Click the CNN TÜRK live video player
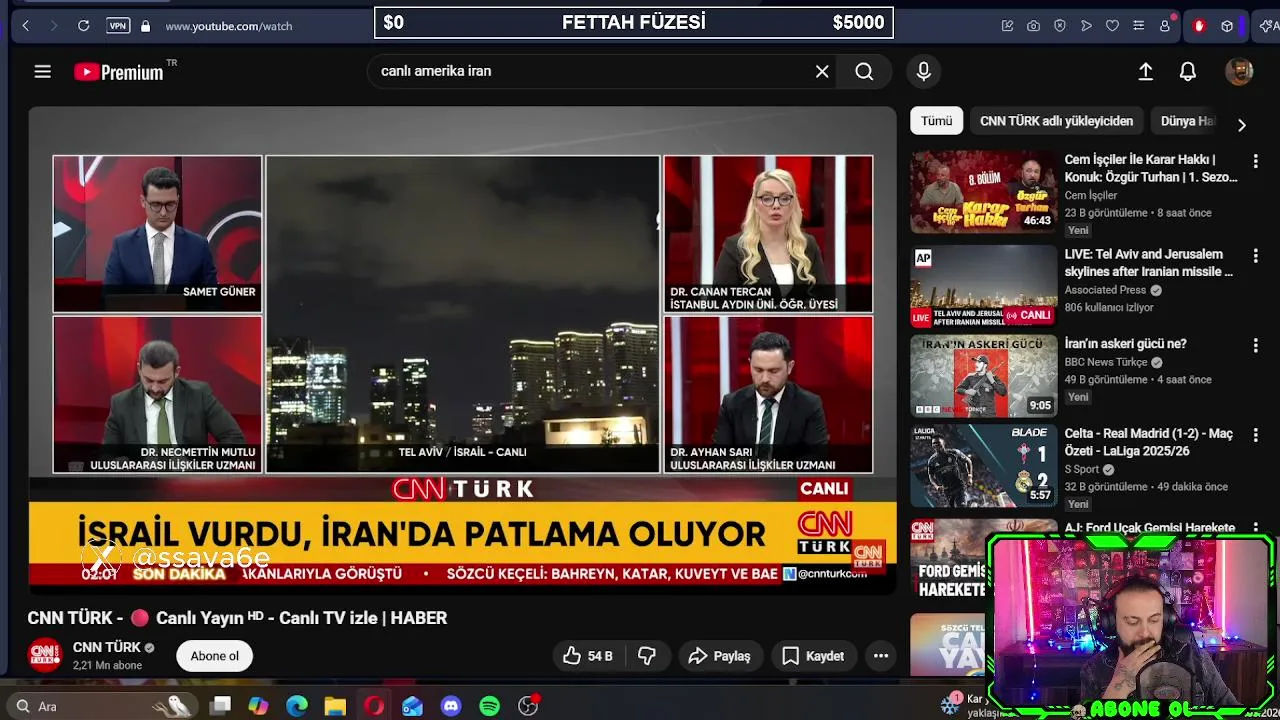The height and width of the screenshot is (720, 1280). tap(462, 350)
